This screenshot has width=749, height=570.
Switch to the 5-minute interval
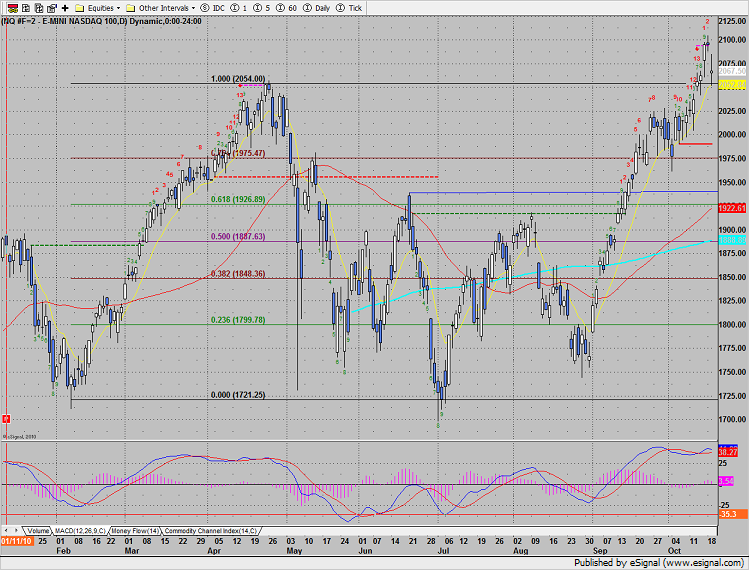[x=261, y=8]
